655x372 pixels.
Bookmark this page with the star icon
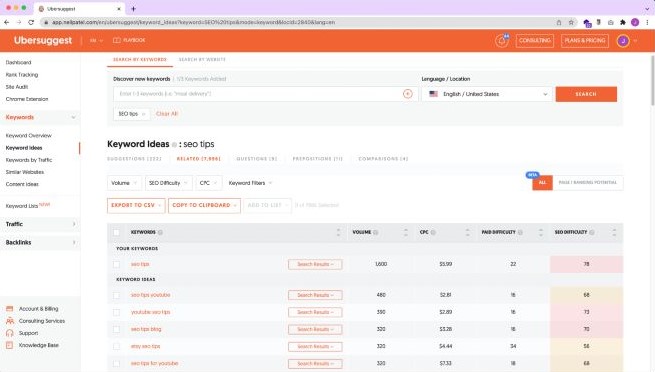[x=571, y=23]
